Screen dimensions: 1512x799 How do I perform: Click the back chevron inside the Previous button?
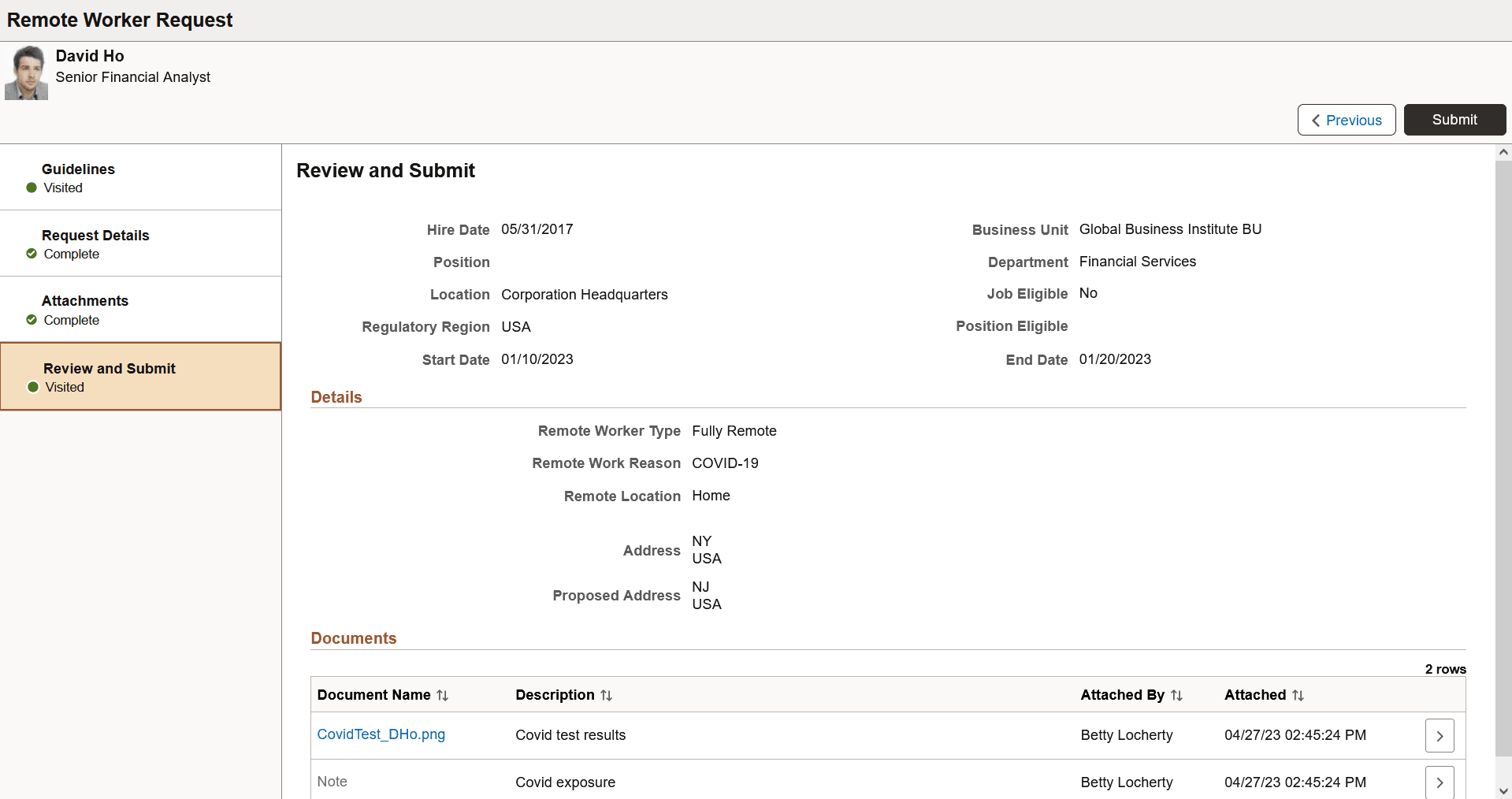click(1317, 120)
